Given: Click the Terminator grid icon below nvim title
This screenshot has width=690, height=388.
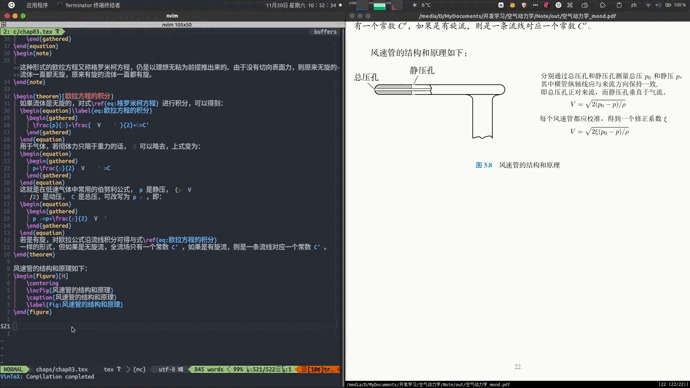Looking at the screenshot, I should point(4,25).
